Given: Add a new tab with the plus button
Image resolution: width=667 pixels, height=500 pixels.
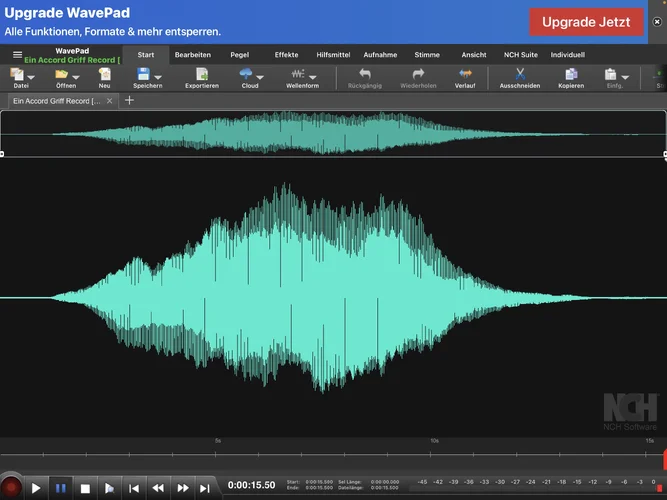Looking at the screenshot, I should 129,101.
